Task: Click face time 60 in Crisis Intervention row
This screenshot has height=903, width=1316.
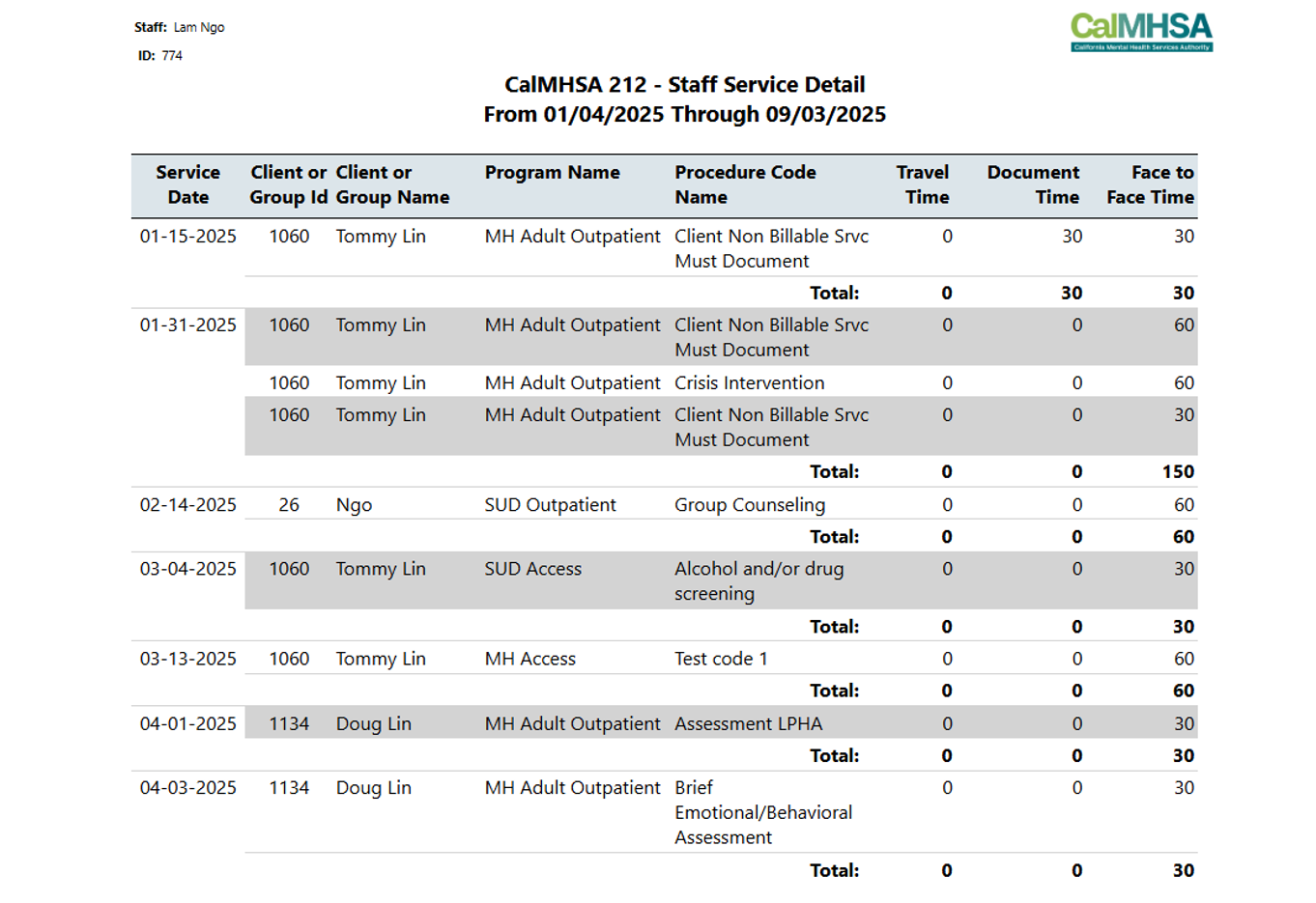Action: pyautogui.click(x=1184, y=382)
